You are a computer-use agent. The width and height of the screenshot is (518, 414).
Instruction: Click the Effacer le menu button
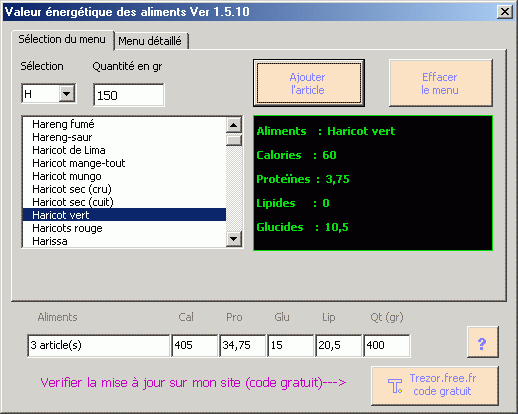[x=440, y=83]
